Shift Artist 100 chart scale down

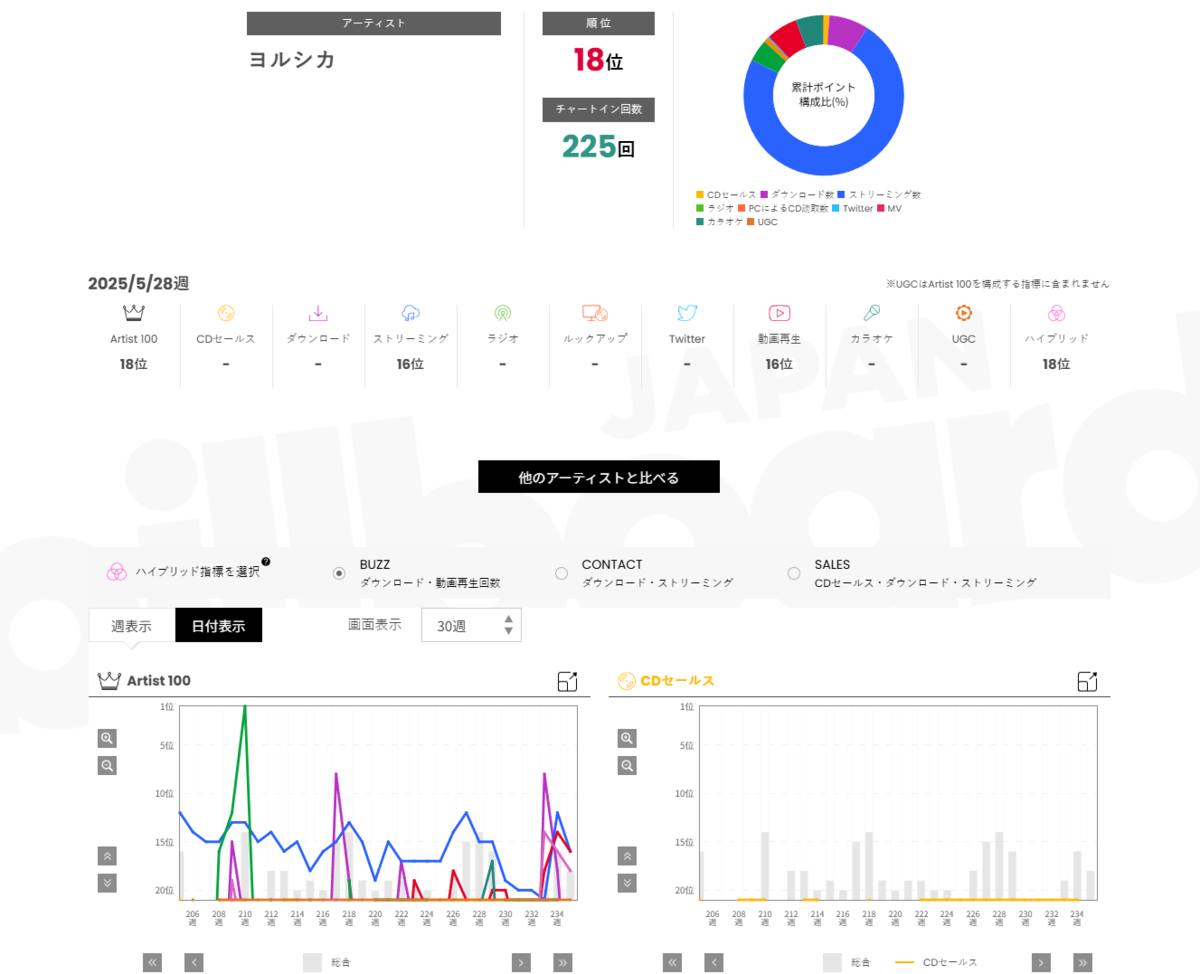107,883
